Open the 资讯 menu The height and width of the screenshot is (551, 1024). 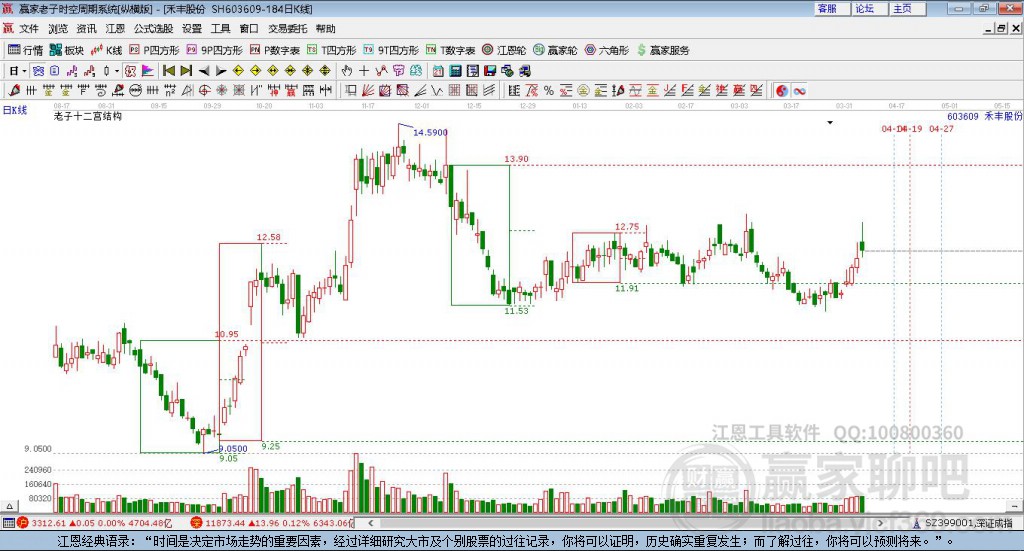click(86, 29)
